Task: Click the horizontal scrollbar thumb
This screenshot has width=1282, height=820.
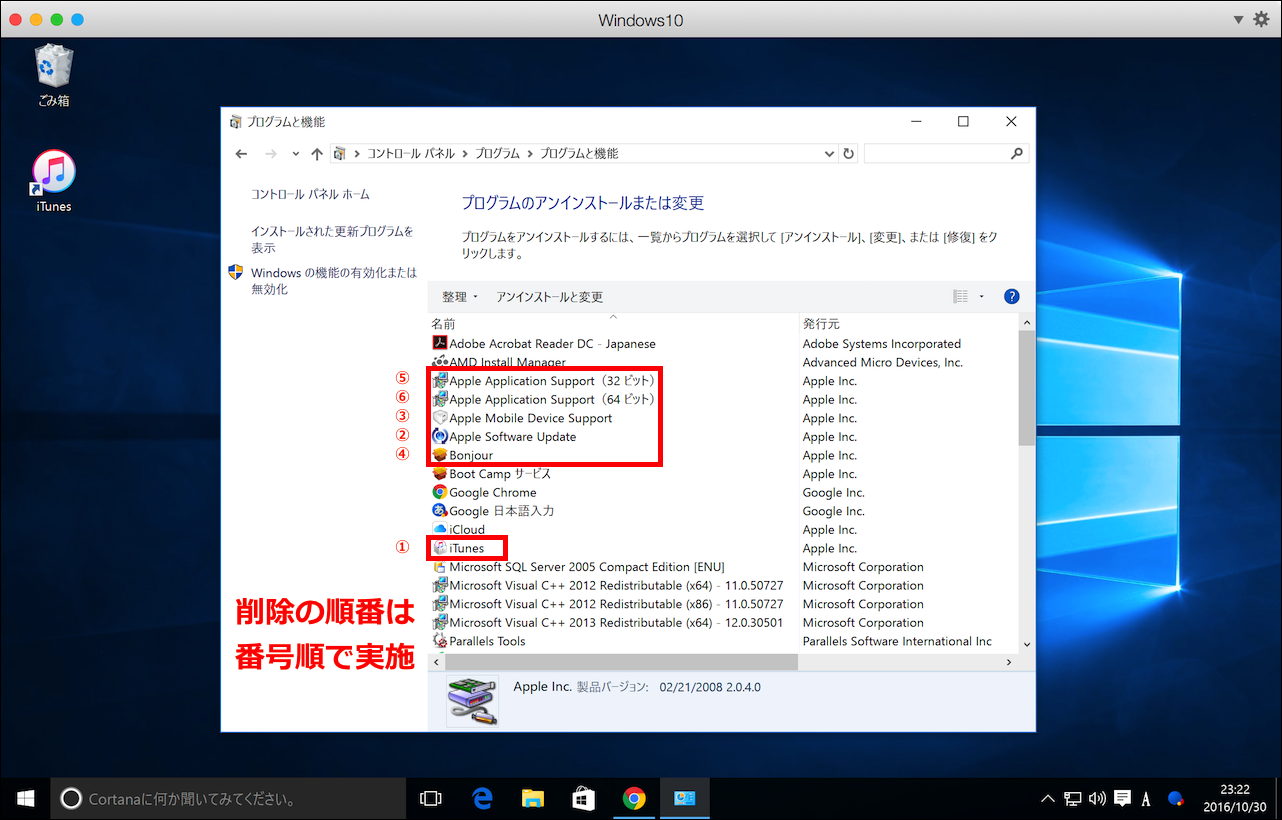Action: coord(621,662)
